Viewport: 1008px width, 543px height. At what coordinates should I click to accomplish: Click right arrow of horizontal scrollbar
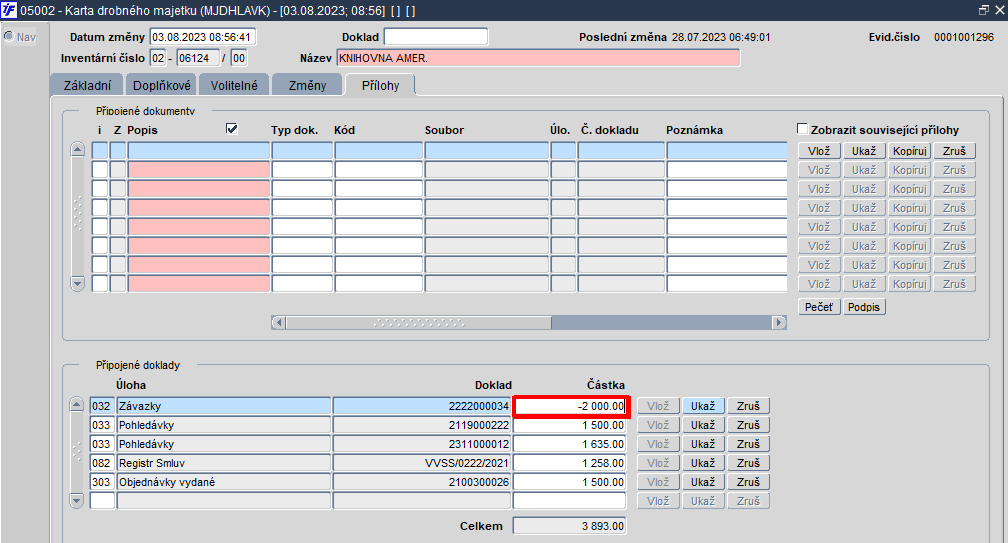pyautogui.click(x=779, y=323)
